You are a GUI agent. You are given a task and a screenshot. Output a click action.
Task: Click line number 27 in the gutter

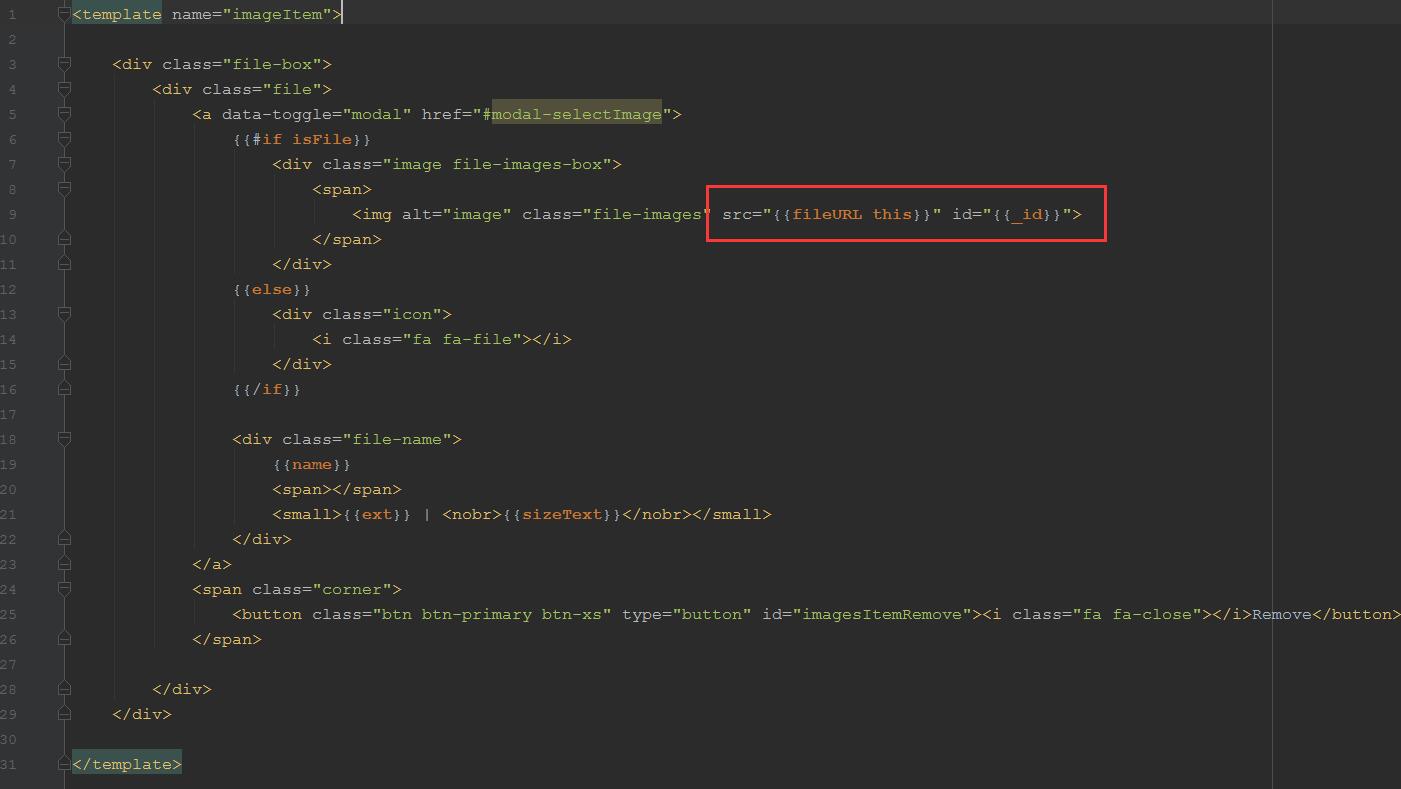[9, 664]
